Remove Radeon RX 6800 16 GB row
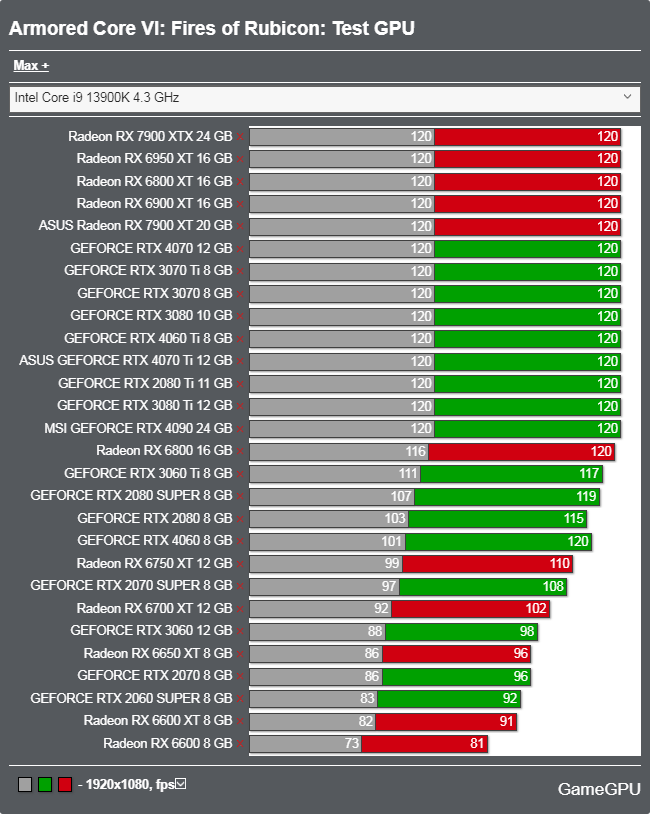Screen dimensions: 650x814 [x=240, y=451]
